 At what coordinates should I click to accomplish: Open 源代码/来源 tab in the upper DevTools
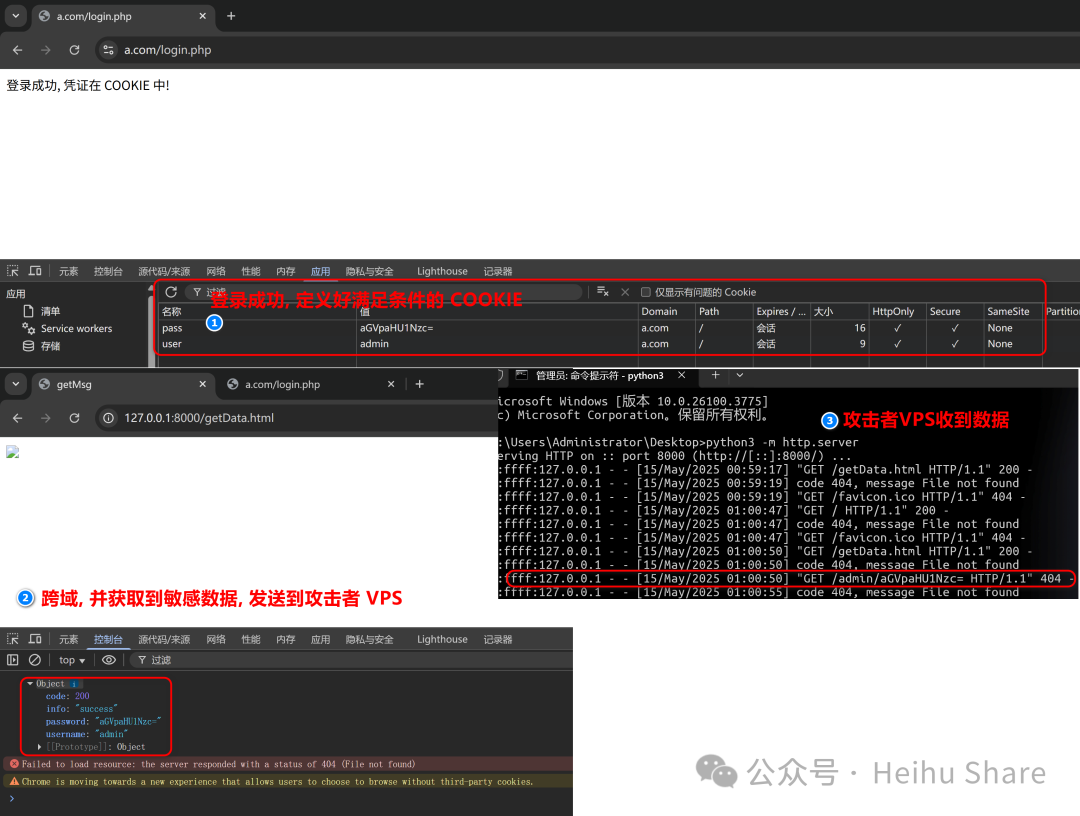[x=164, y=271]
